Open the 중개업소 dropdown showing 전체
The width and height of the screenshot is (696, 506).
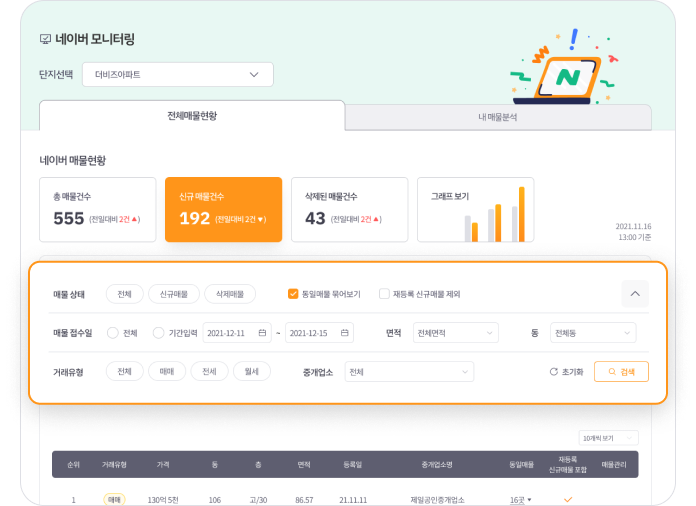[409, 372]
